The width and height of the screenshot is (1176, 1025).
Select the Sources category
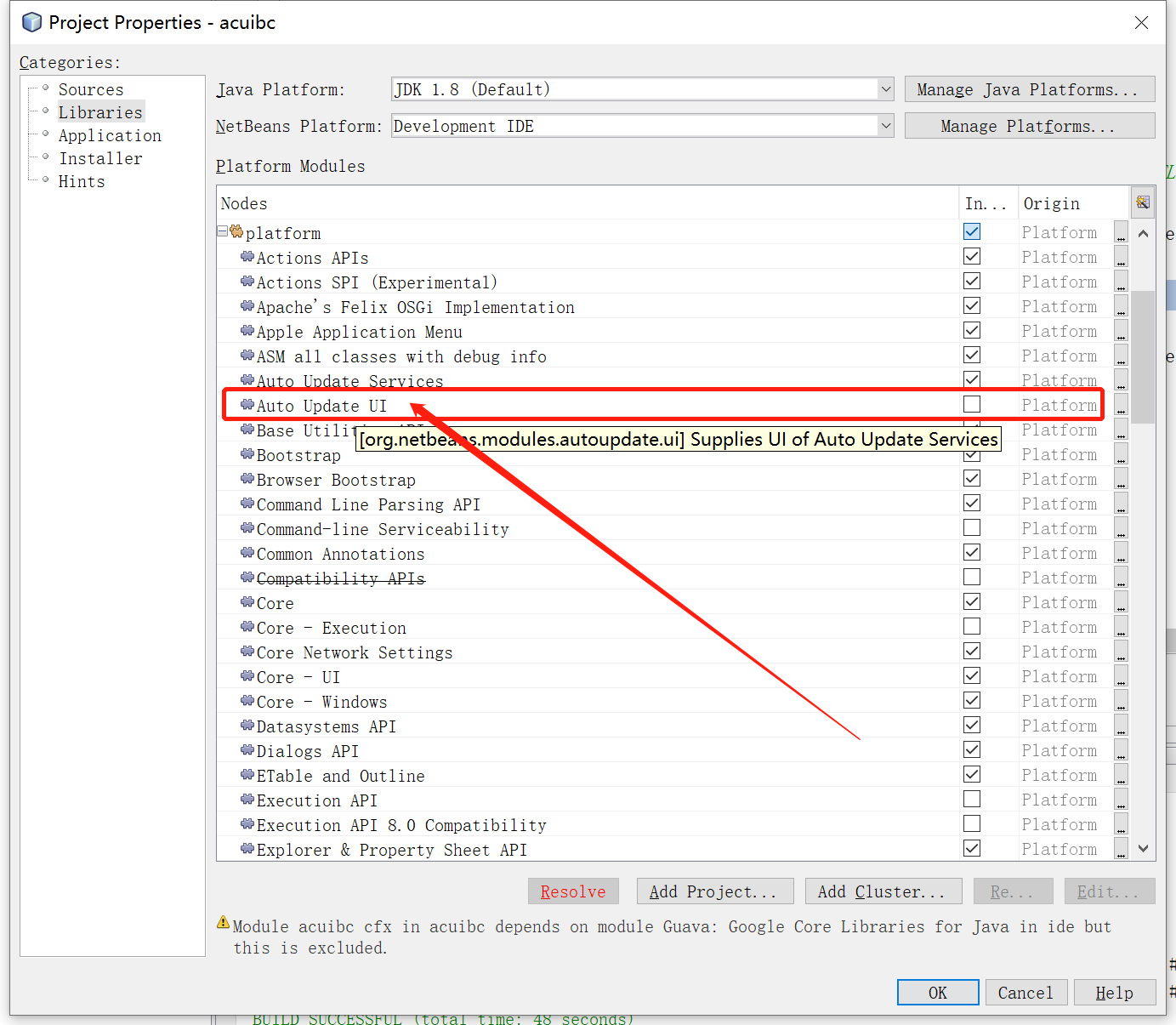click(x=91, y=89)
